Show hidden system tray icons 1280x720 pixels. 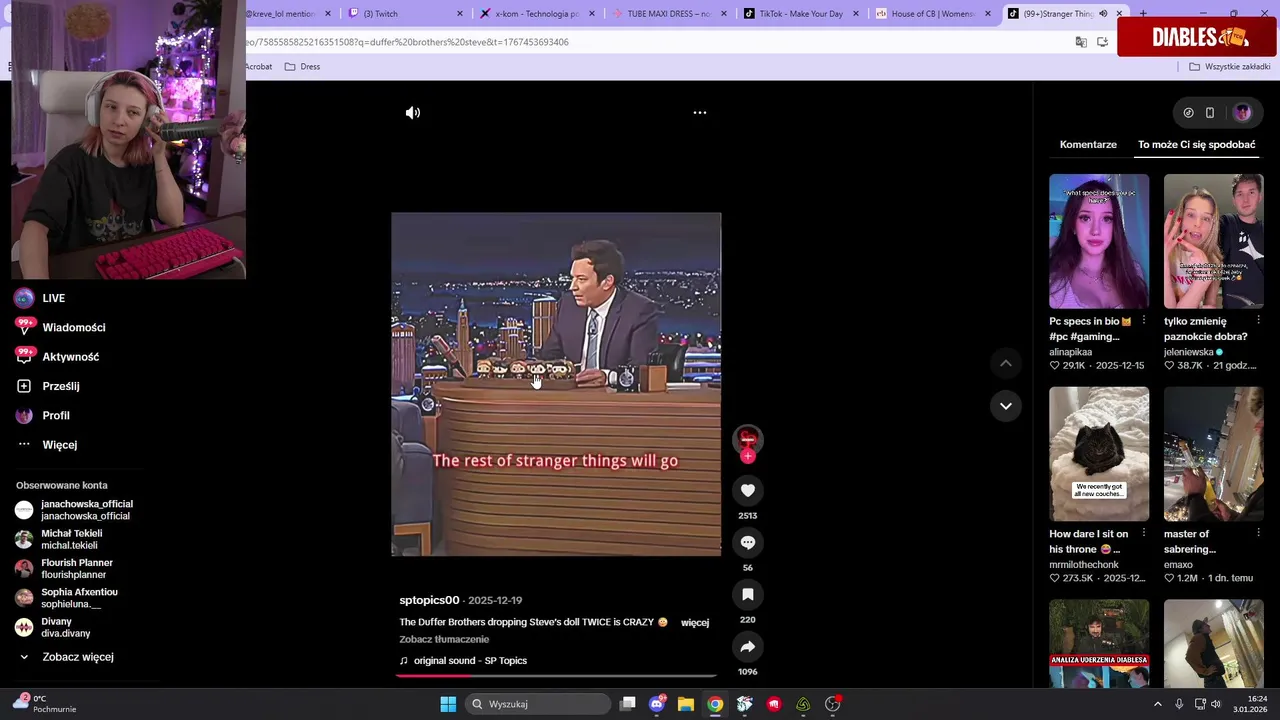tap(1158, 704)
